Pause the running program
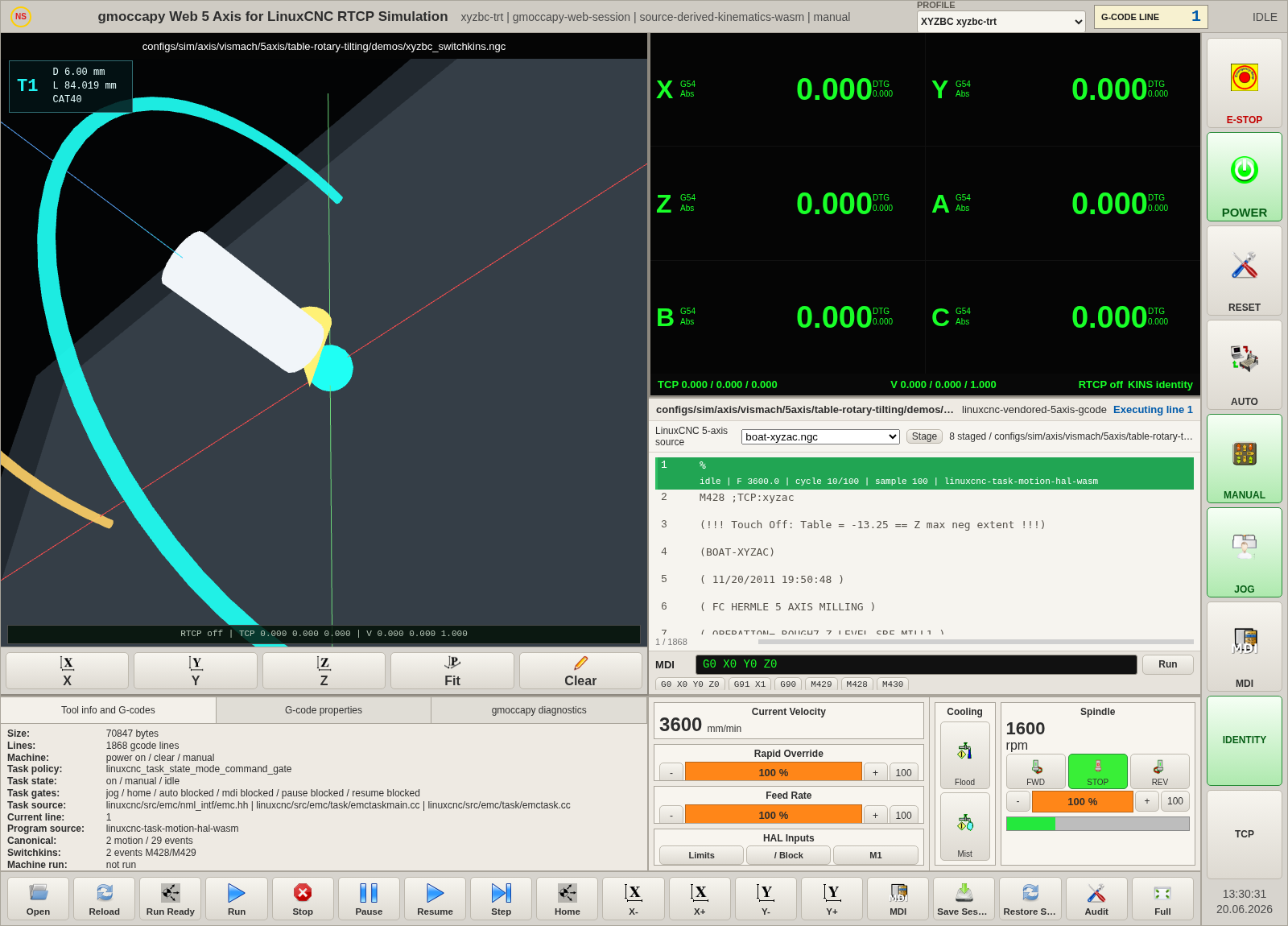Image resolution: width=1288 pixels, height=926 pixels. (369, 899)
